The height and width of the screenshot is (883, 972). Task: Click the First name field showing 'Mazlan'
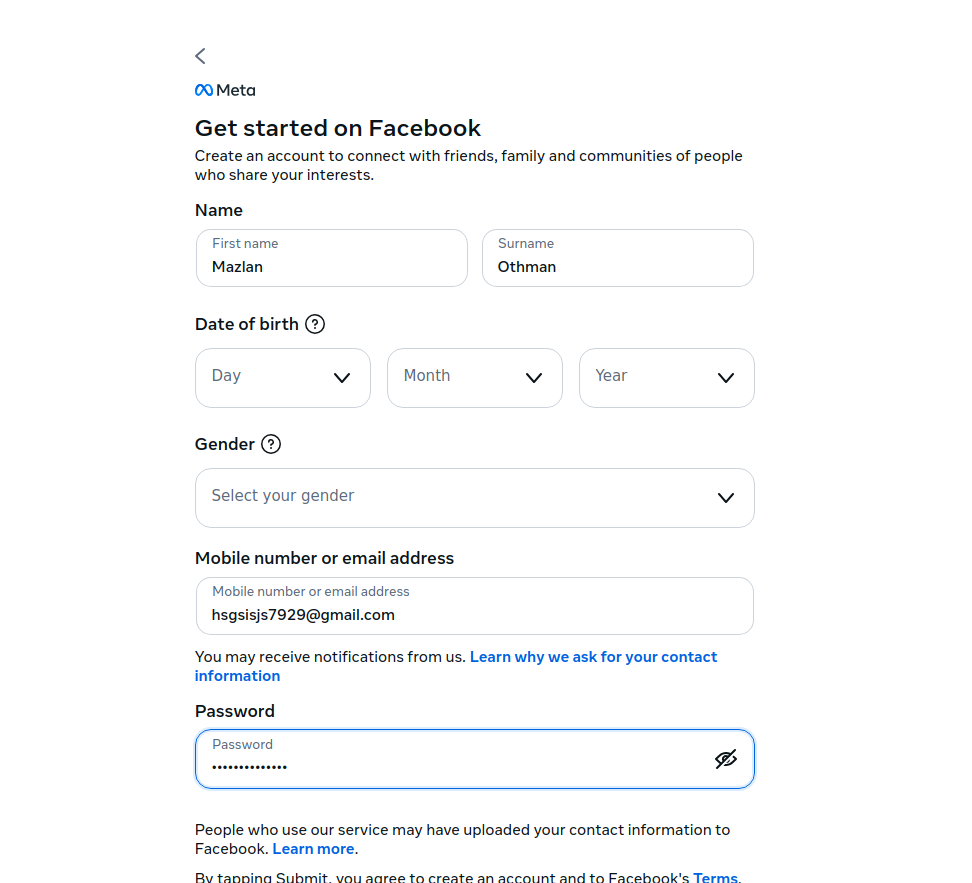point(331,258)
